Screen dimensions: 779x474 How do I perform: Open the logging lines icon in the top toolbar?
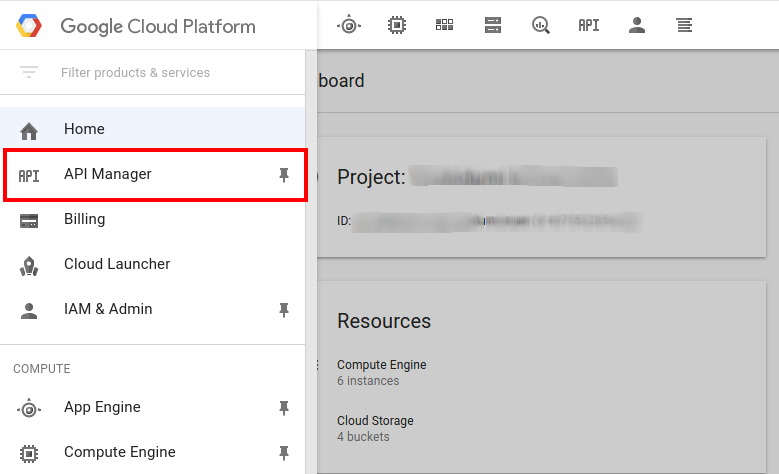pos(684,25)
